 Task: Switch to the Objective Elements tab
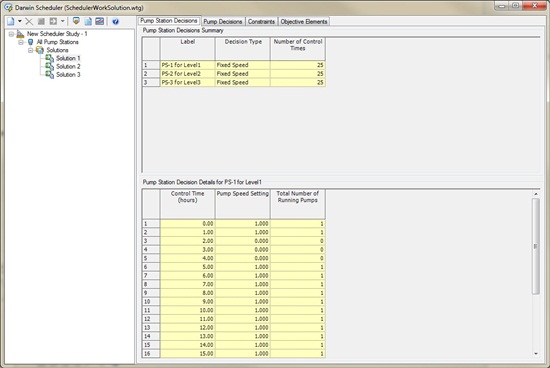pos(304,22)
